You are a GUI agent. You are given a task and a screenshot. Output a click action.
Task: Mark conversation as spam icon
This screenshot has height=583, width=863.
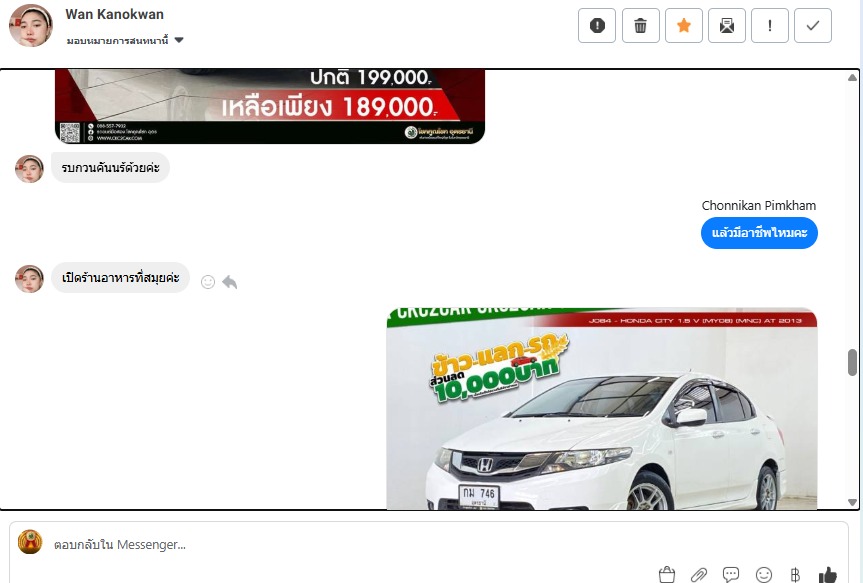tap(597, 25)
